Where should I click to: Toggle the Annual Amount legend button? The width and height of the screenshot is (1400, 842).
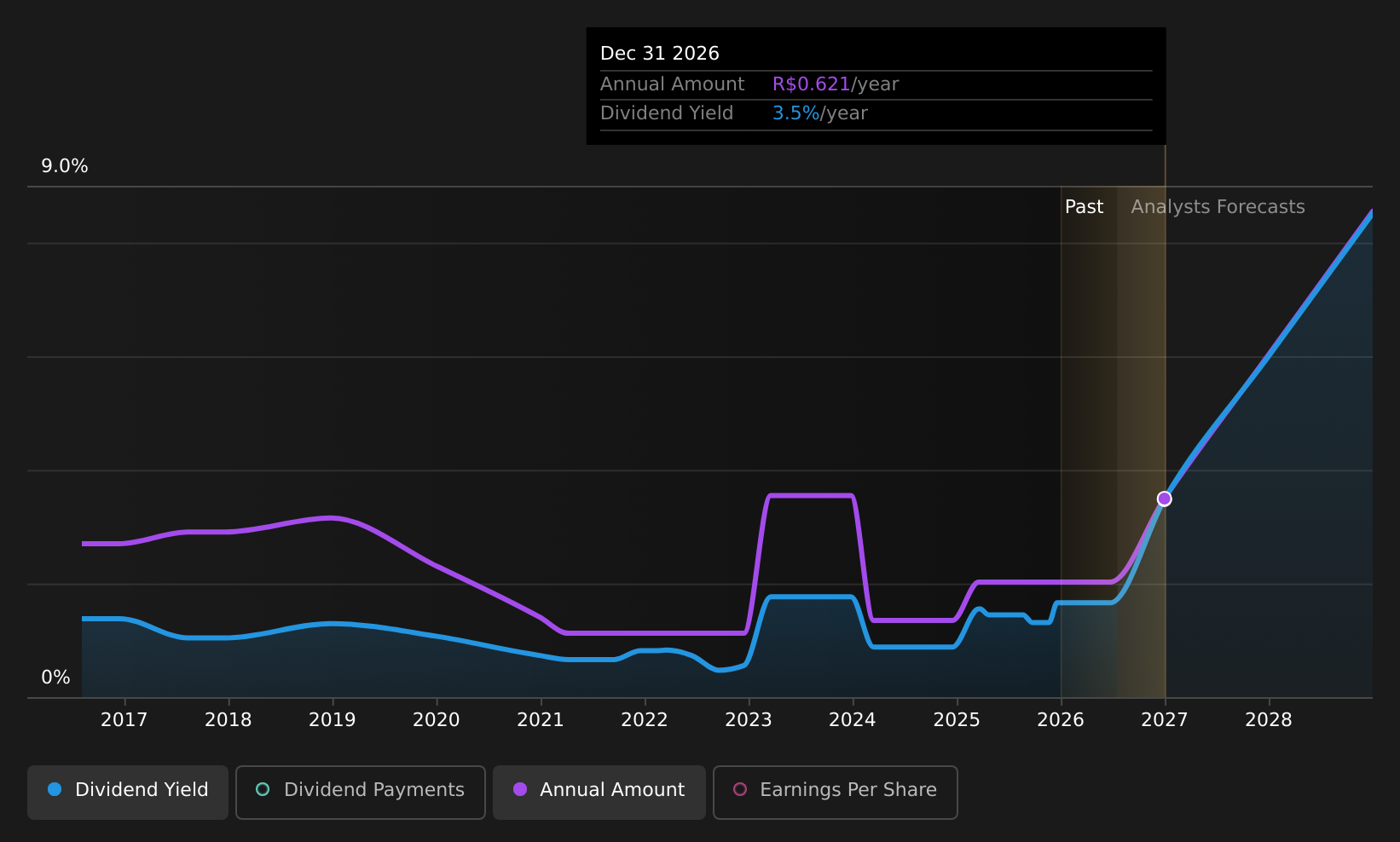click(x=599, y=792)
